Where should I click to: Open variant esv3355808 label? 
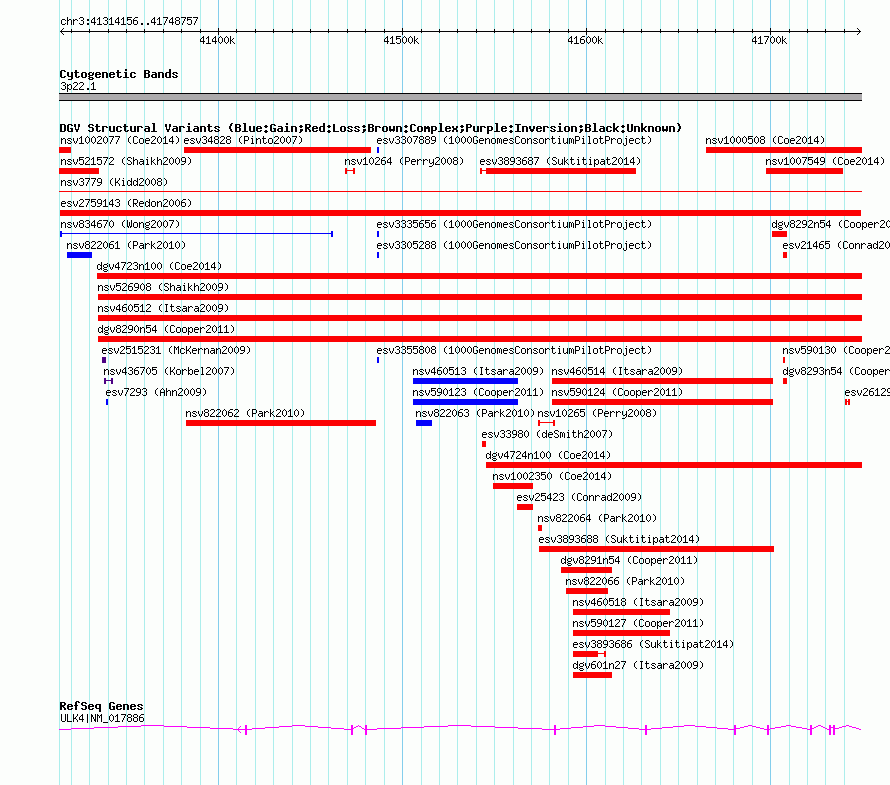[514, 350]
